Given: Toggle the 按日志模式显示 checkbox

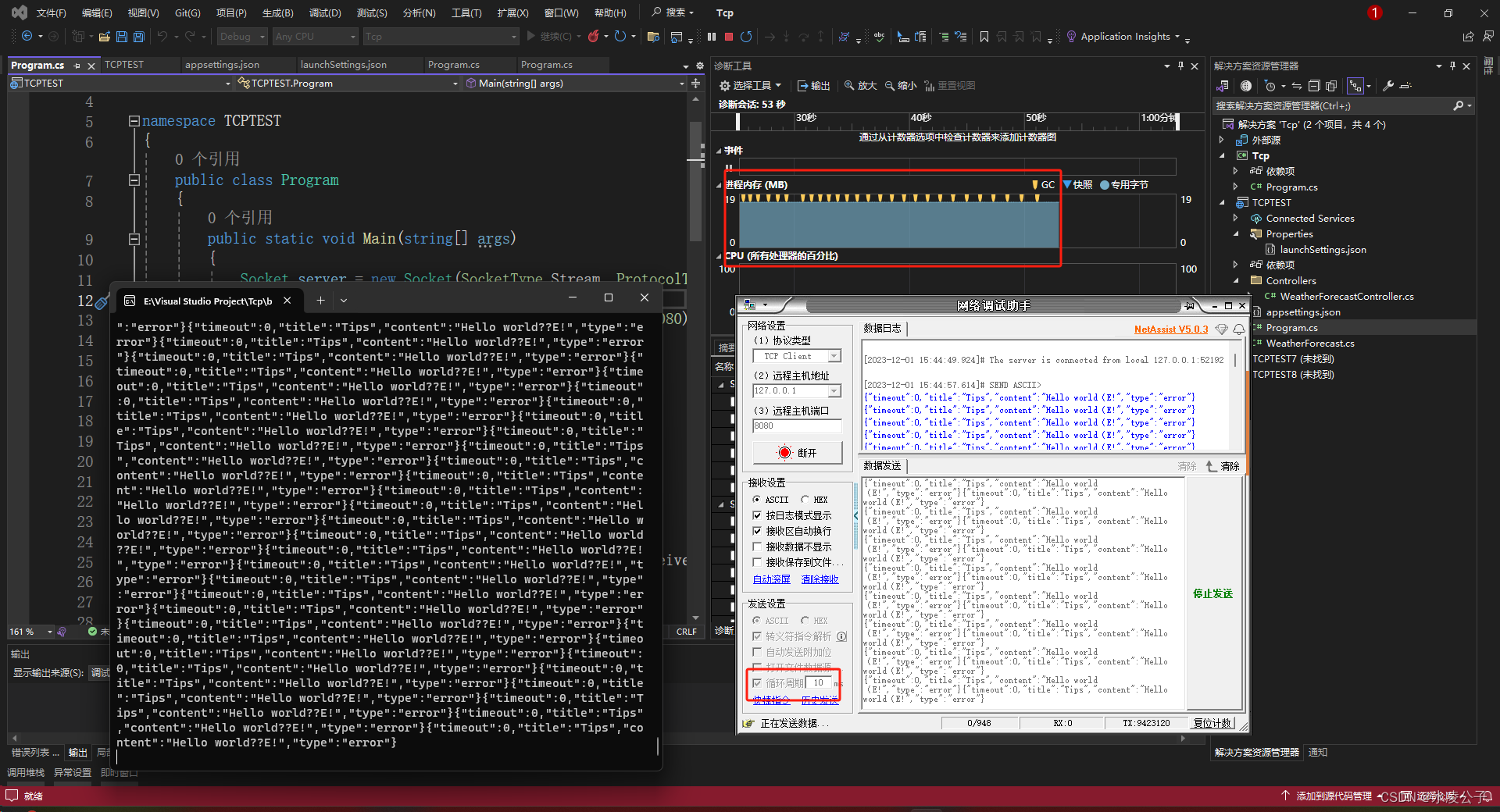Looking at the screenshot, I should pyautogui.click(x=757, y=515).
